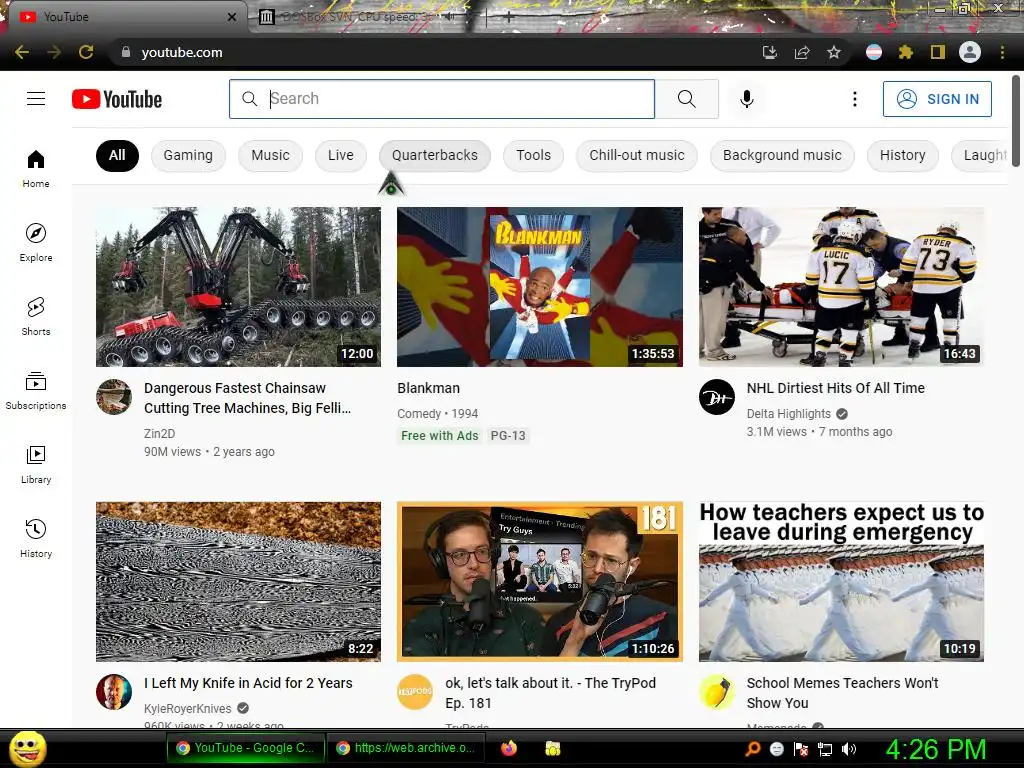Open the extensions puzzle icon
Screen dimensions: 1024x768
(x=905, y=52)
